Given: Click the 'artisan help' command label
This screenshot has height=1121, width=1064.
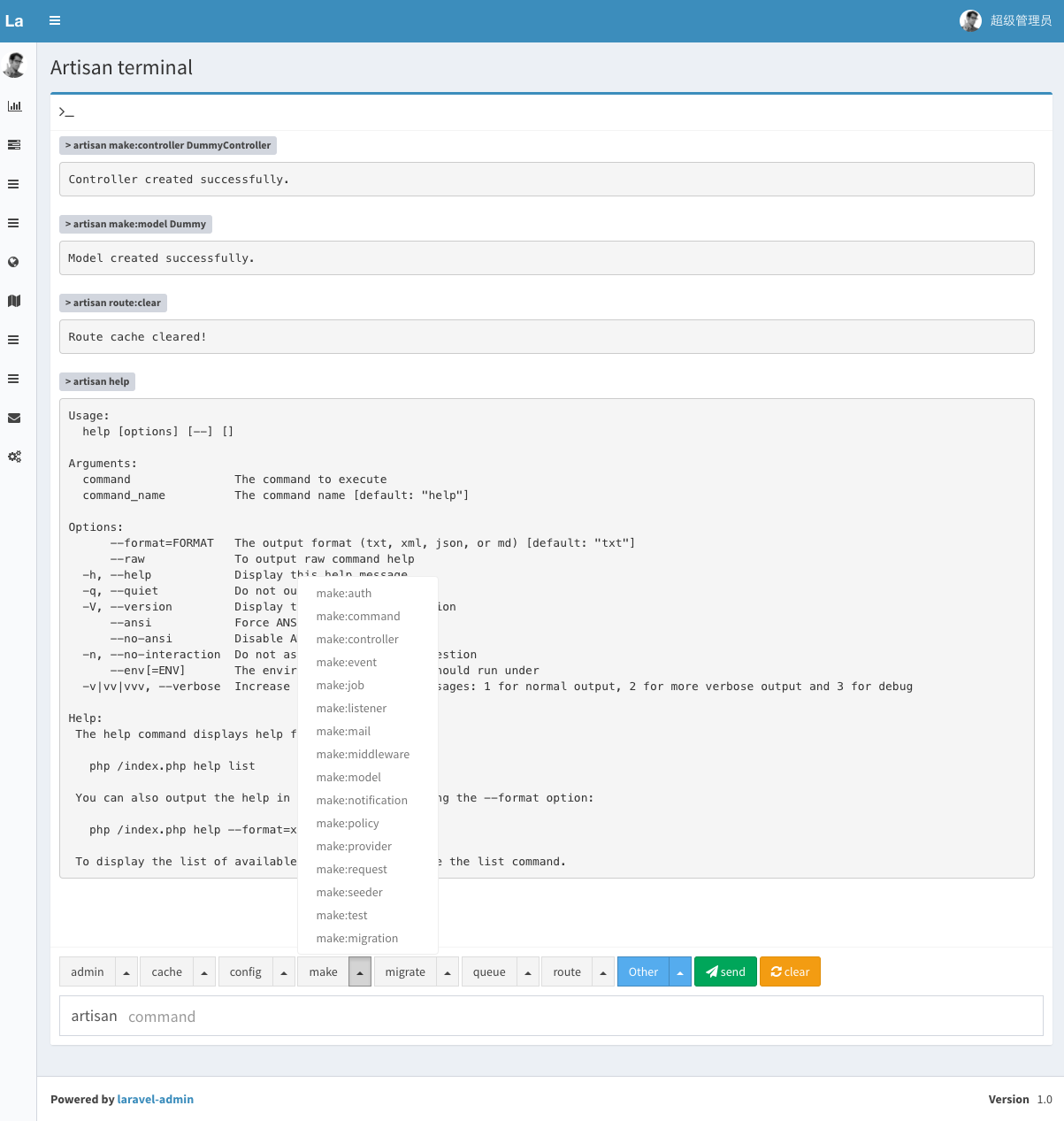Looking at the screenshot, I should point(97,381).
